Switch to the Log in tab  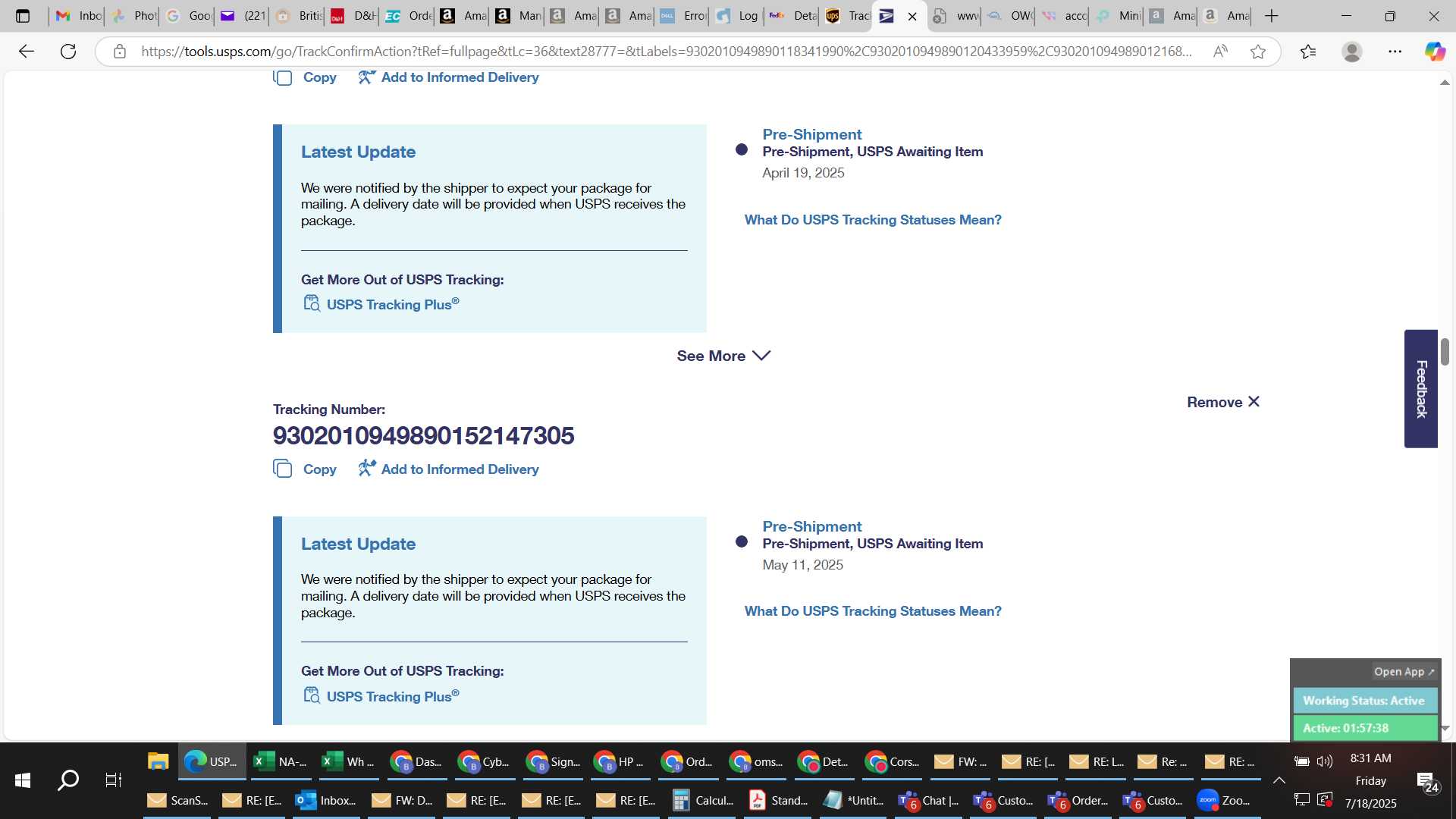point(738,16)
